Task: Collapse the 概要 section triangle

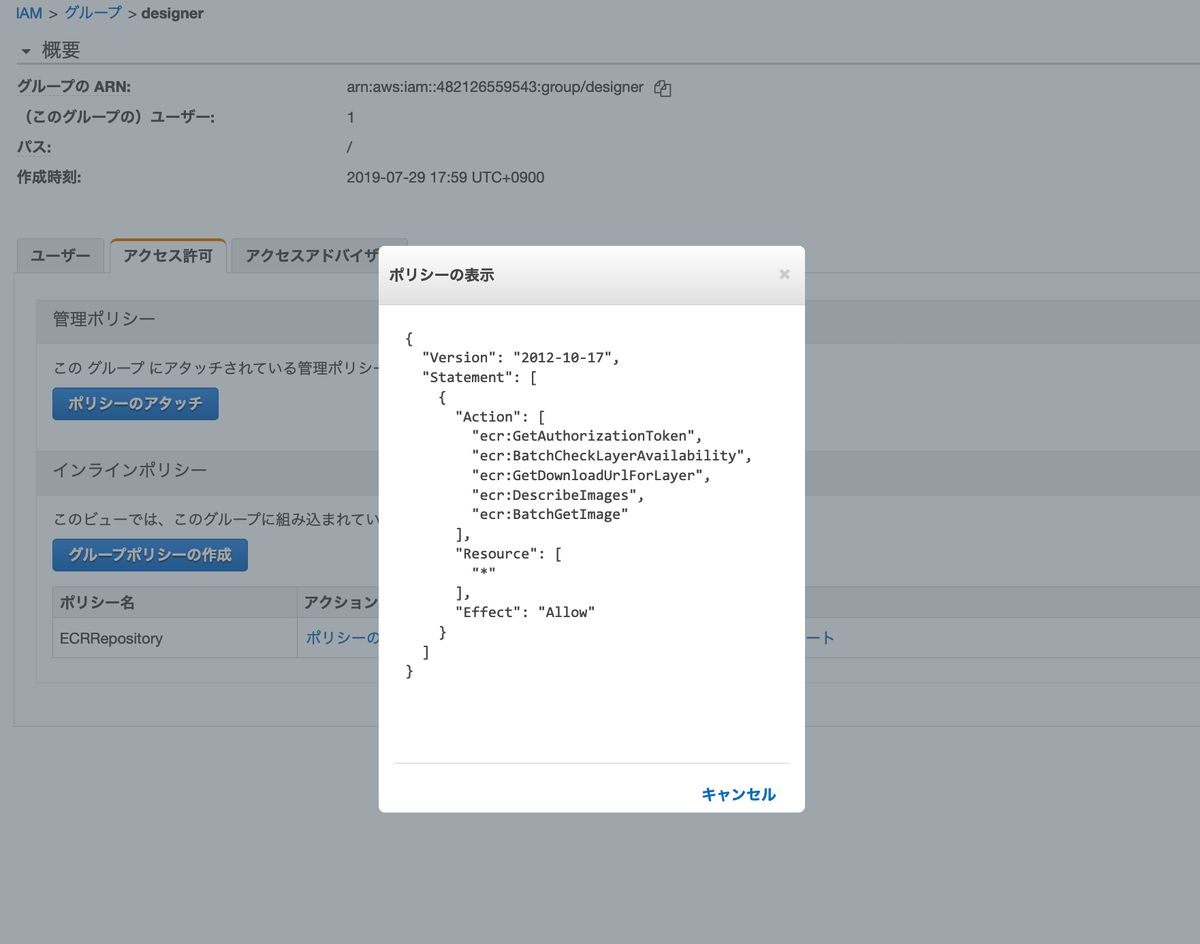Action: pyautogui.click(x=26, y=51)
